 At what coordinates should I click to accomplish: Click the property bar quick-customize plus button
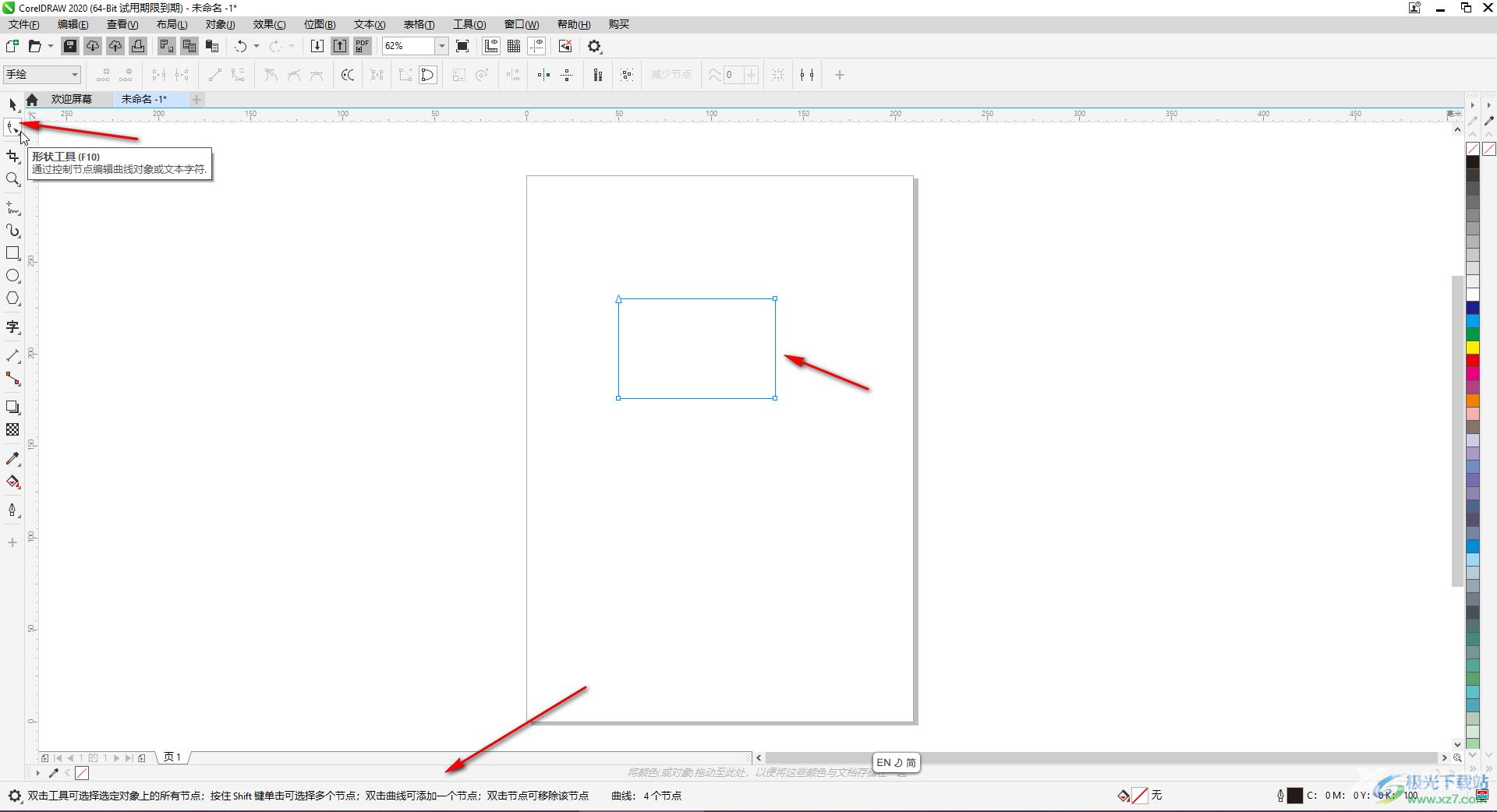pyautogui.click(x=840, y=75)
